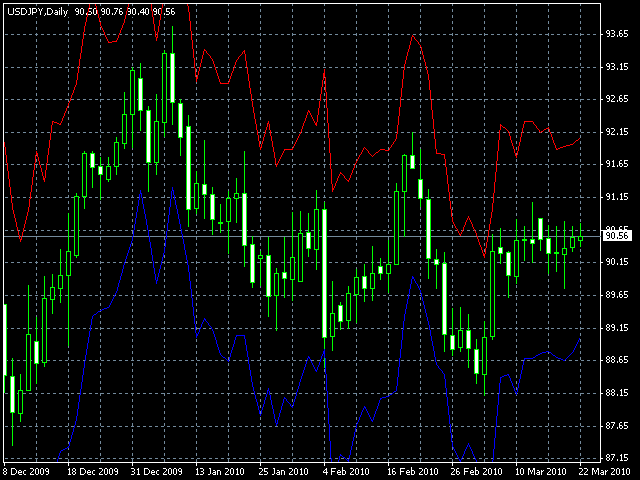Click the 88.15 price axis label
This screenshot has height=480, width=640.
point(617,393)
